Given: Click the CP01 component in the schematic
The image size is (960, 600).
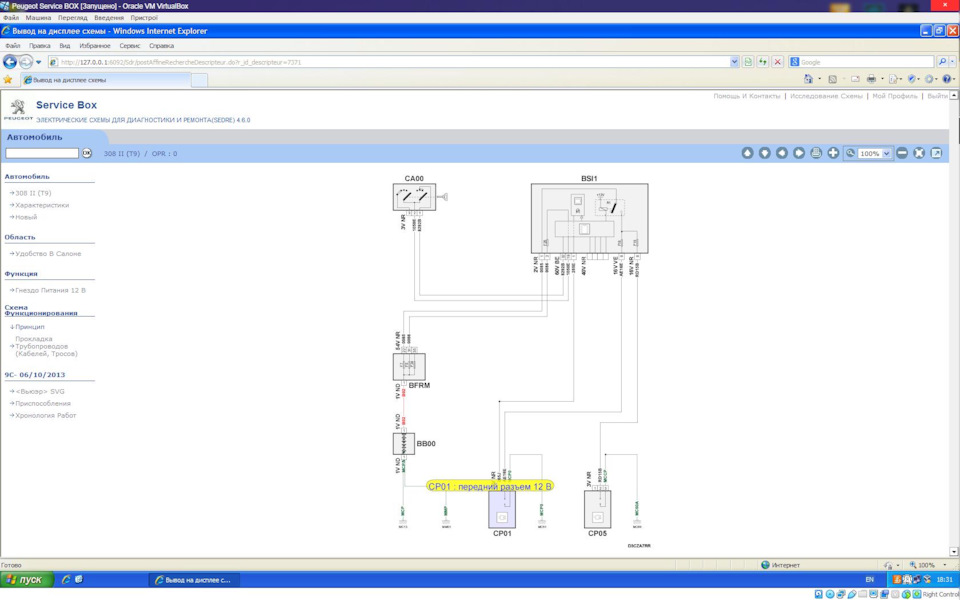Looking at the screenshot, I should (502, 509).
